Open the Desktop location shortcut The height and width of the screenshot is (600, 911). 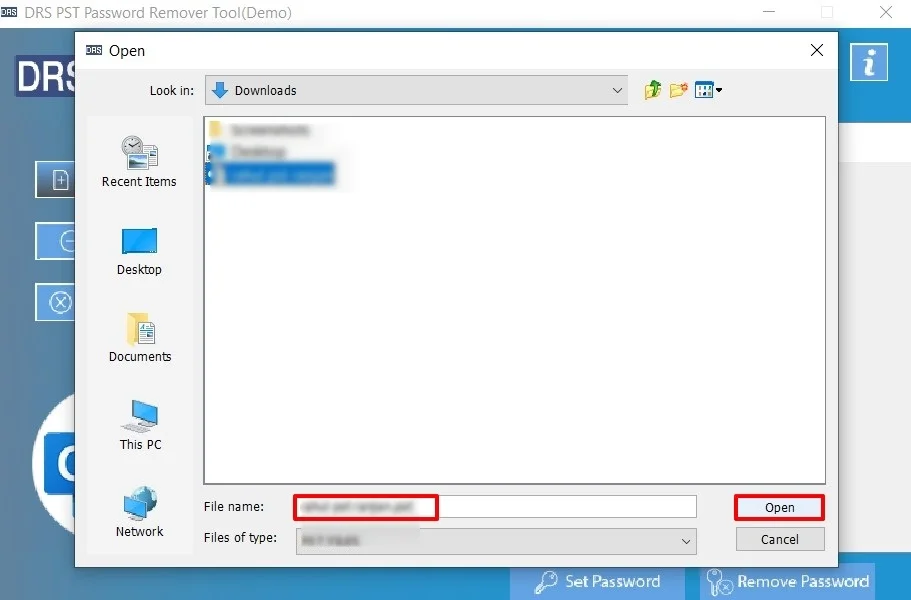[139, 245]
